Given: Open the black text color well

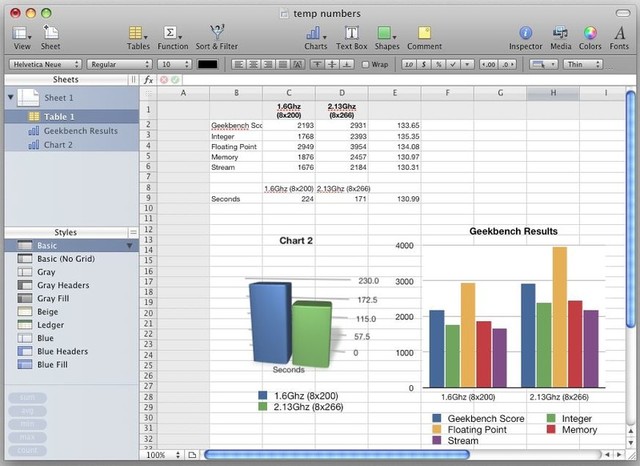Looking at the screenshot, I should pyautogui.click(x=208, y=64).
